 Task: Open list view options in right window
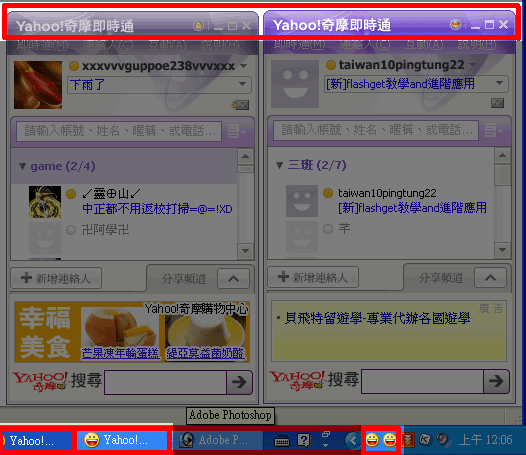pos(493,130)
